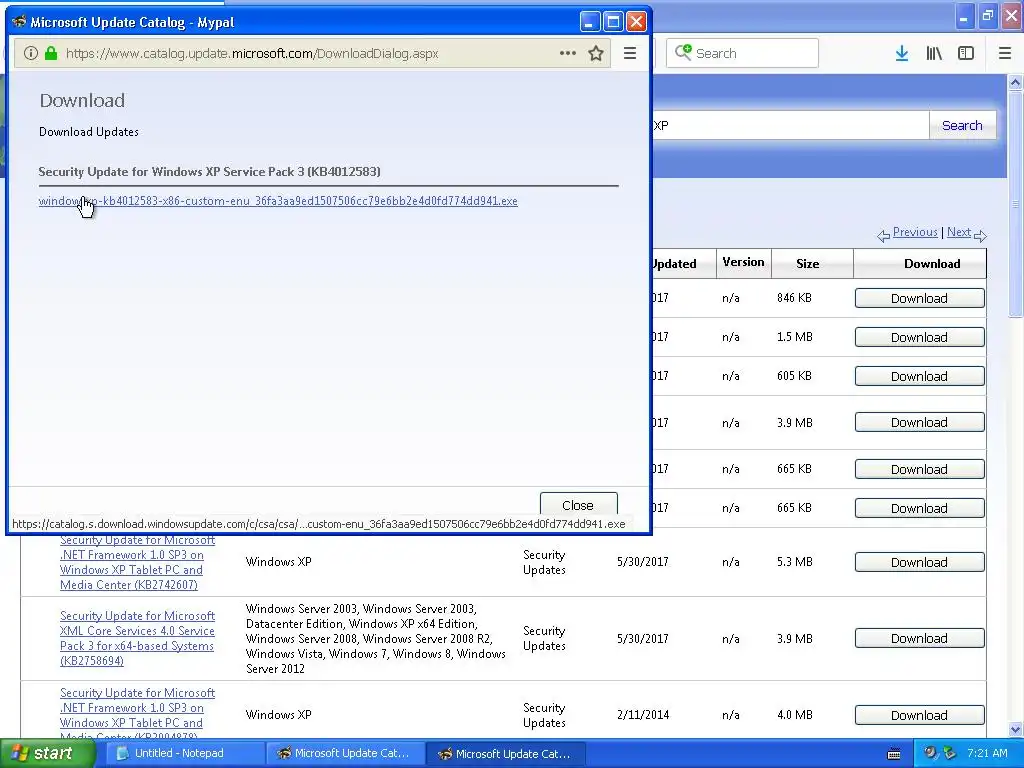Open main browser hamburger menu
1024x768 pixels.
tap(1005, 53)
